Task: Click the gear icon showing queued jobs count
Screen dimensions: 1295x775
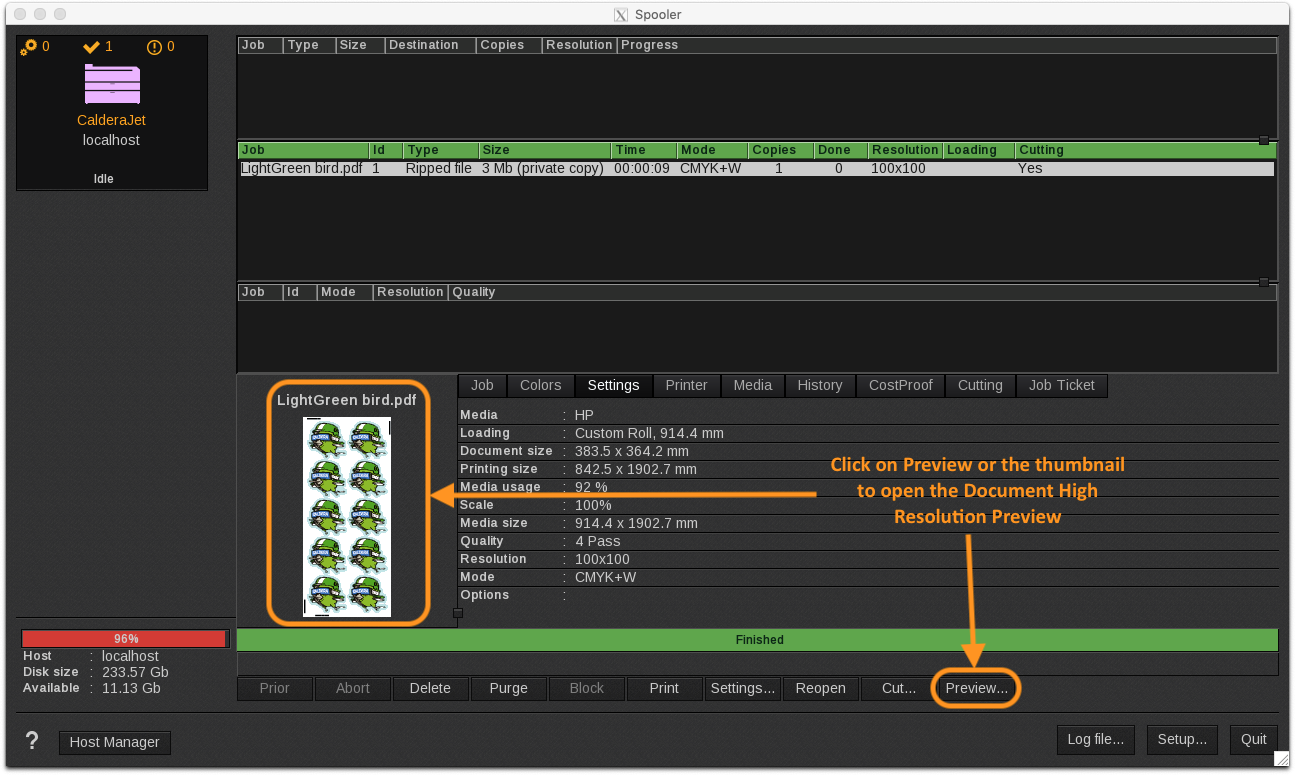Action: (x=27, y=46)
